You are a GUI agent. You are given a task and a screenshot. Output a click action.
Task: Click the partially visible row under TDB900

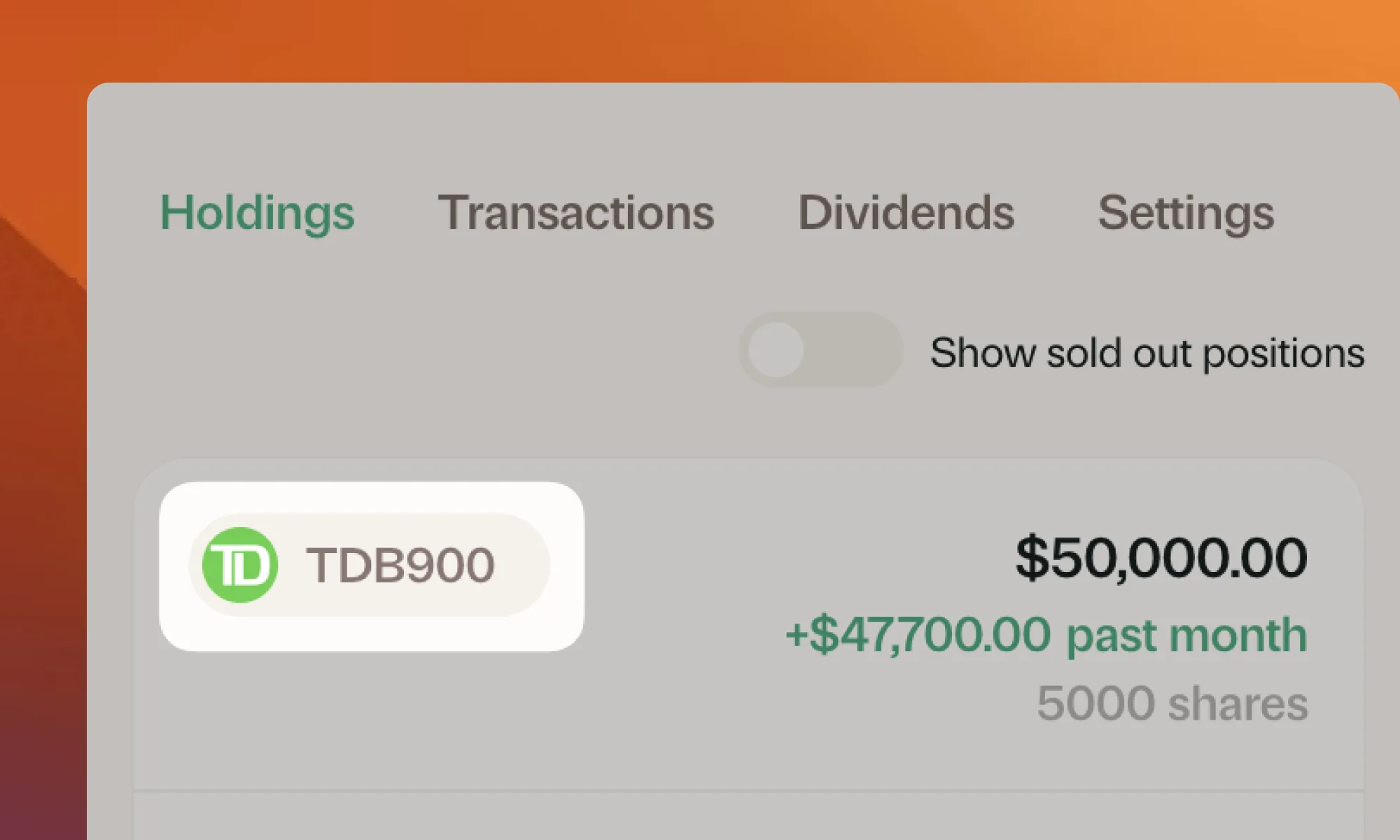point(748,818)
